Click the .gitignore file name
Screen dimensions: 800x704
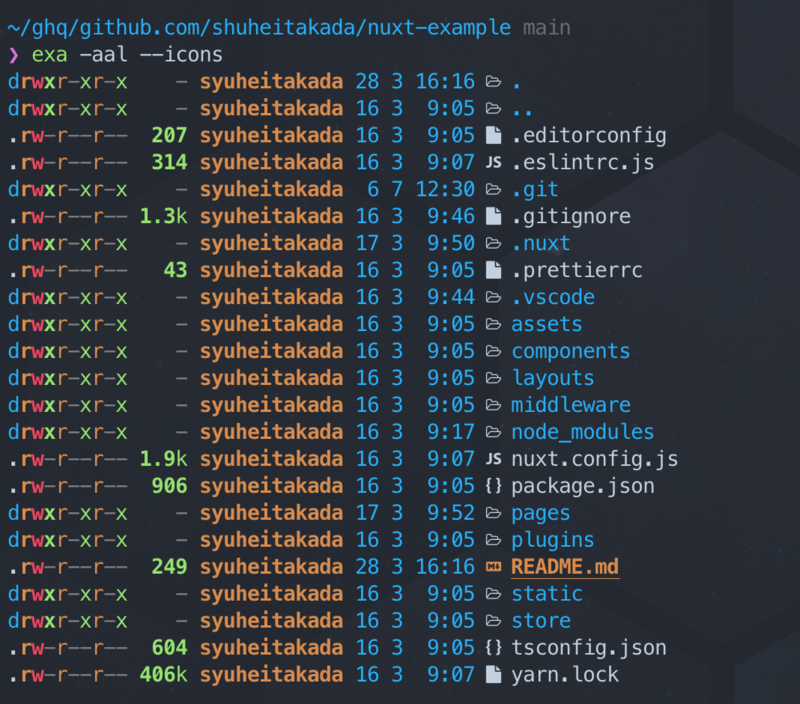(x=571, y=217)
